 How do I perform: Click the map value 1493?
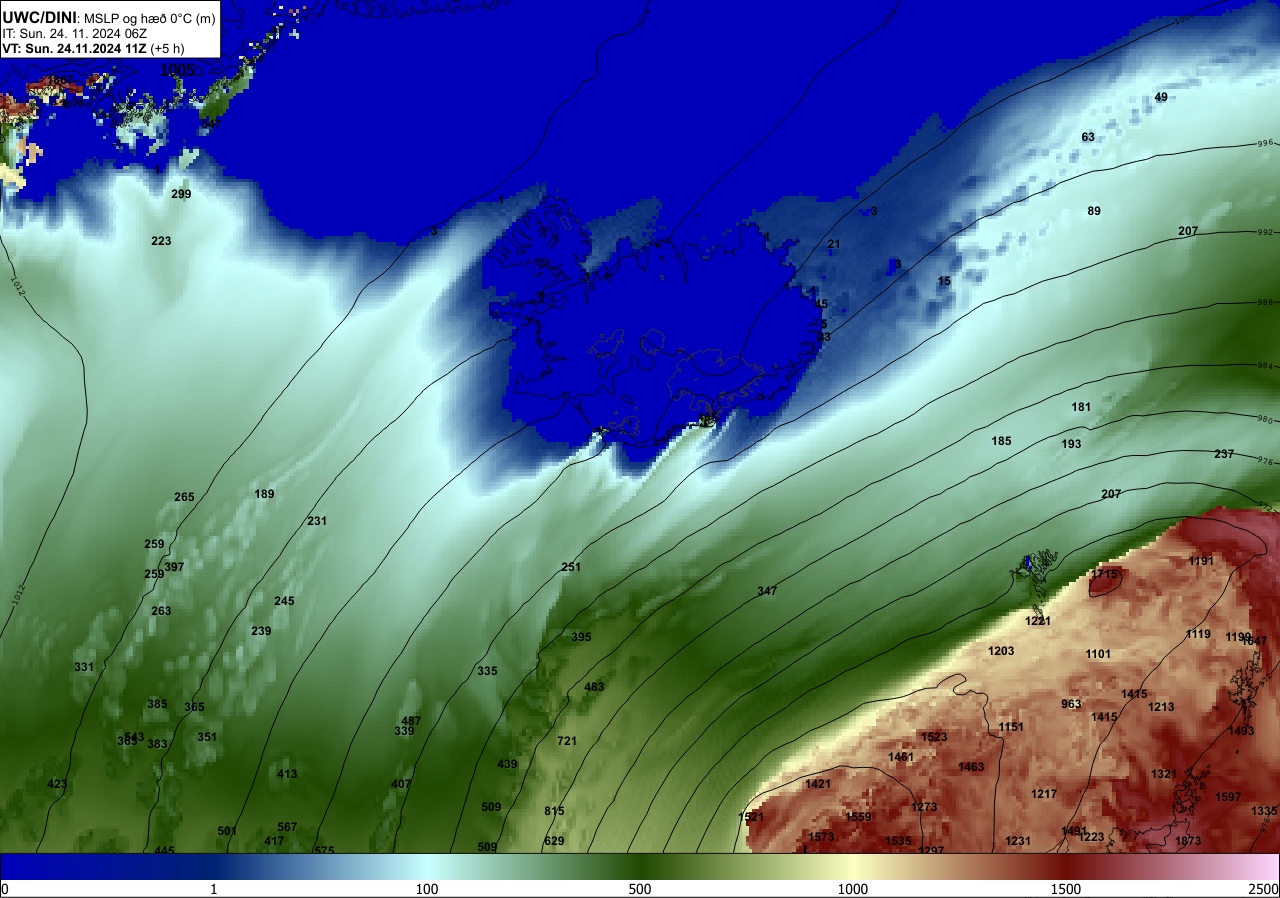click(x=1241, y=731)
